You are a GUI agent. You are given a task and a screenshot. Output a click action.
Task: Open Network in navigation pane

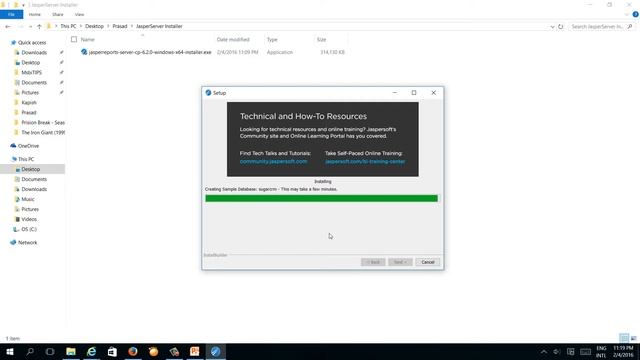[x=27, y=242]
